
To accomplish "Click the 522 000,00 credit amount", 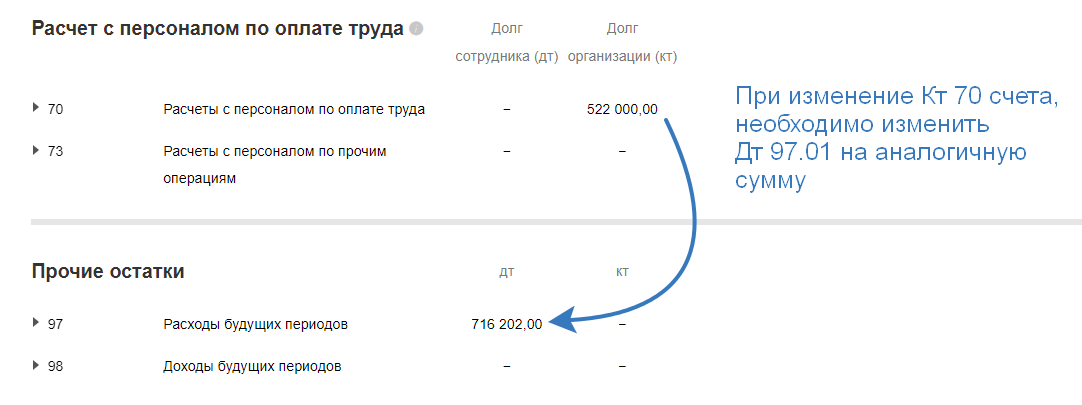I will point(622,109).
